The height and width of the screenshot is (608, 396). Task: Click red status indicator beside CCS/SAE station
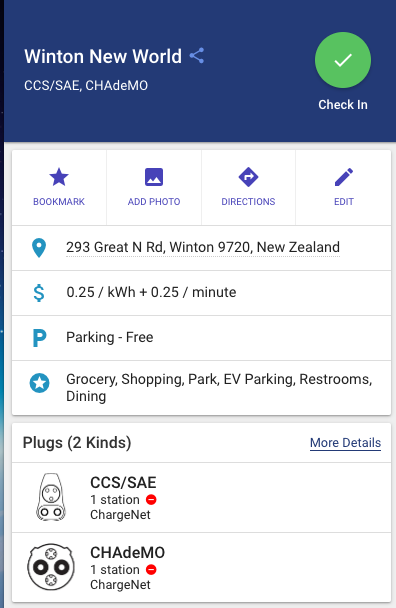click(x=151, y=500)
